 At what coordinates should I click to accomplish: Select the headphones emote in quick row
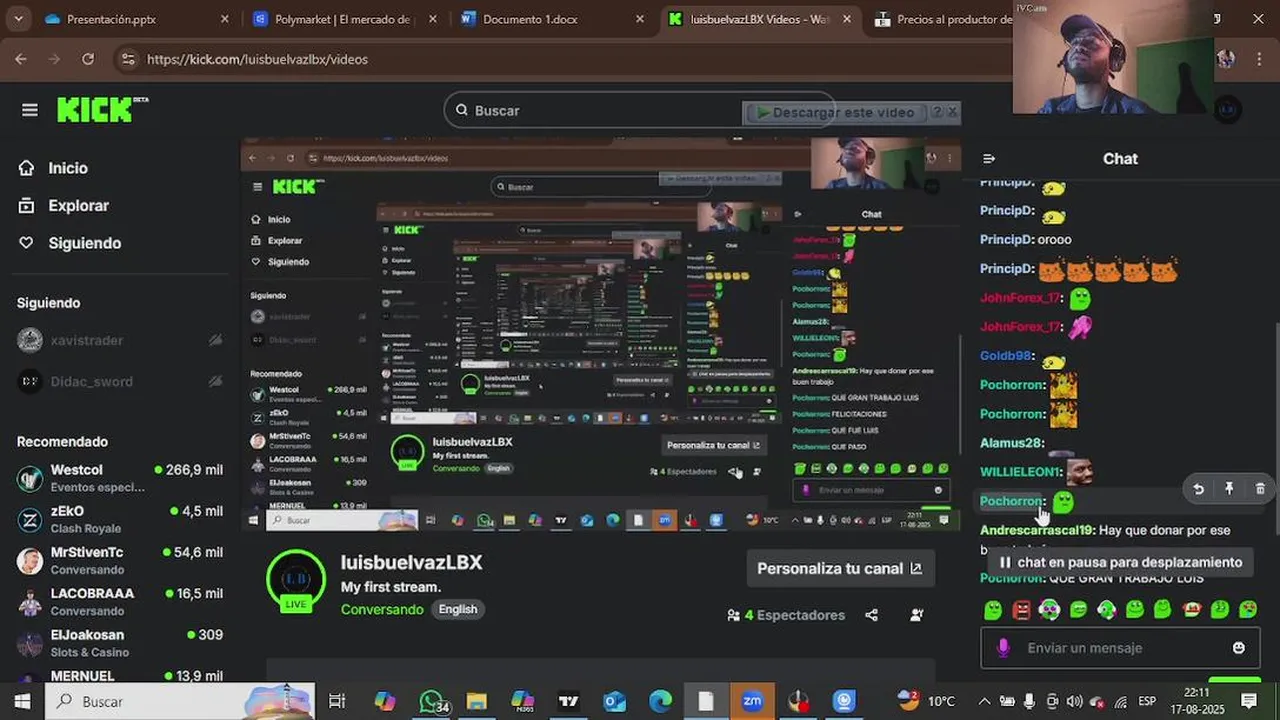tap(1049, 609)
